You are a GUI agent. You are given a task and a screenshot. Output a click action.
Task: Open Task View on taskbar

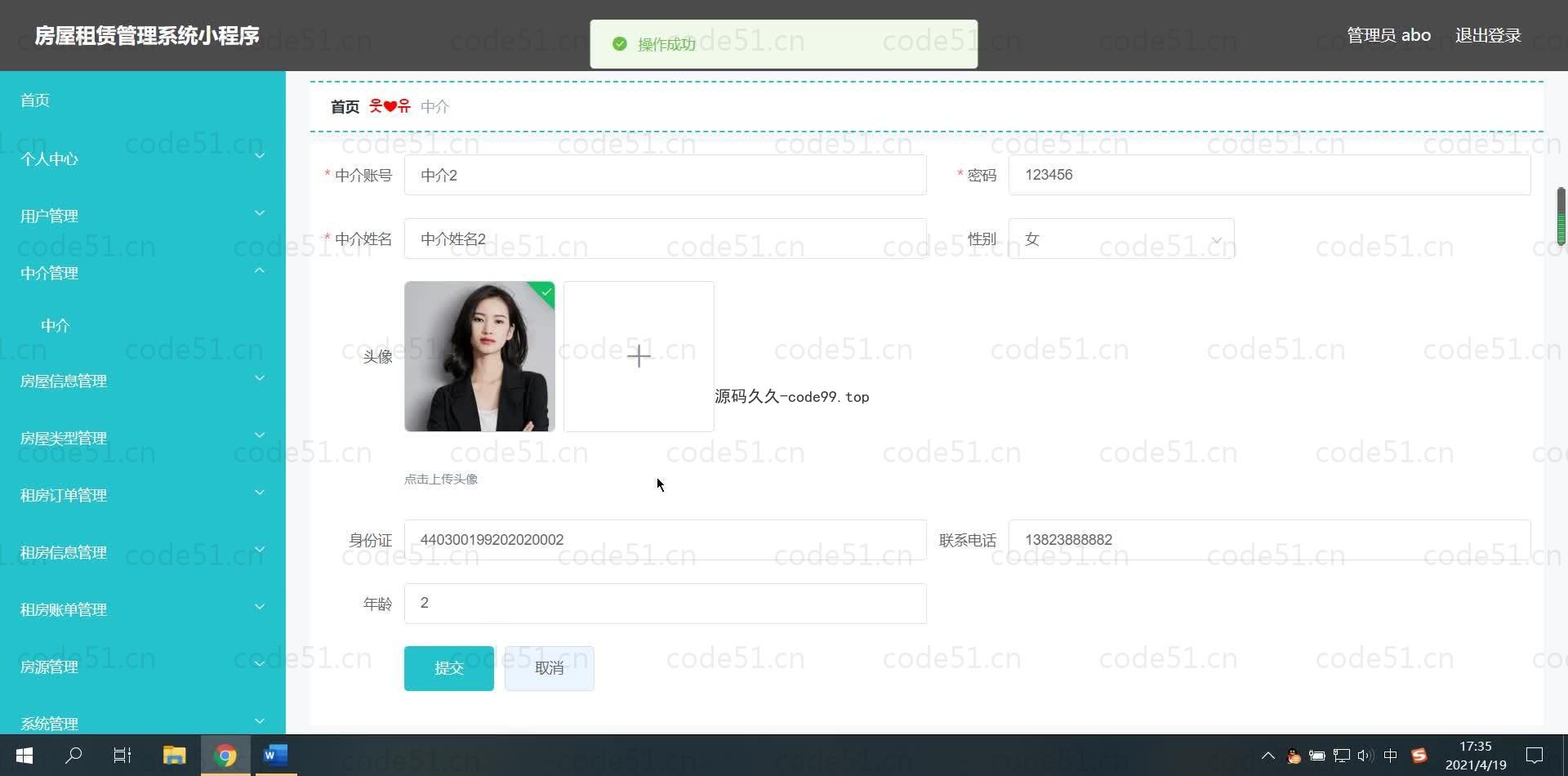point(122,756)
